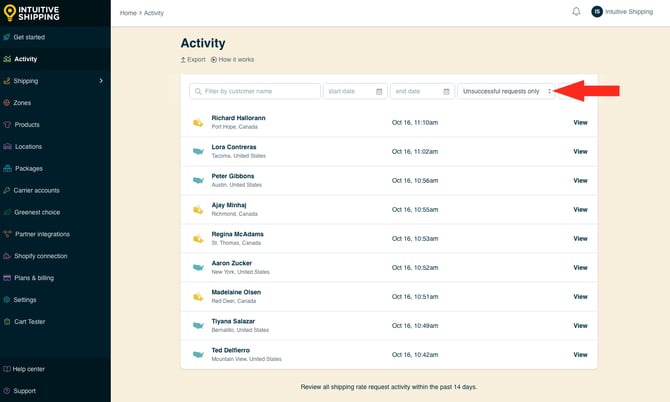Click the search magnifier icon in filter
The width and height of the screenshot is (670, 402).
point(198,91)
